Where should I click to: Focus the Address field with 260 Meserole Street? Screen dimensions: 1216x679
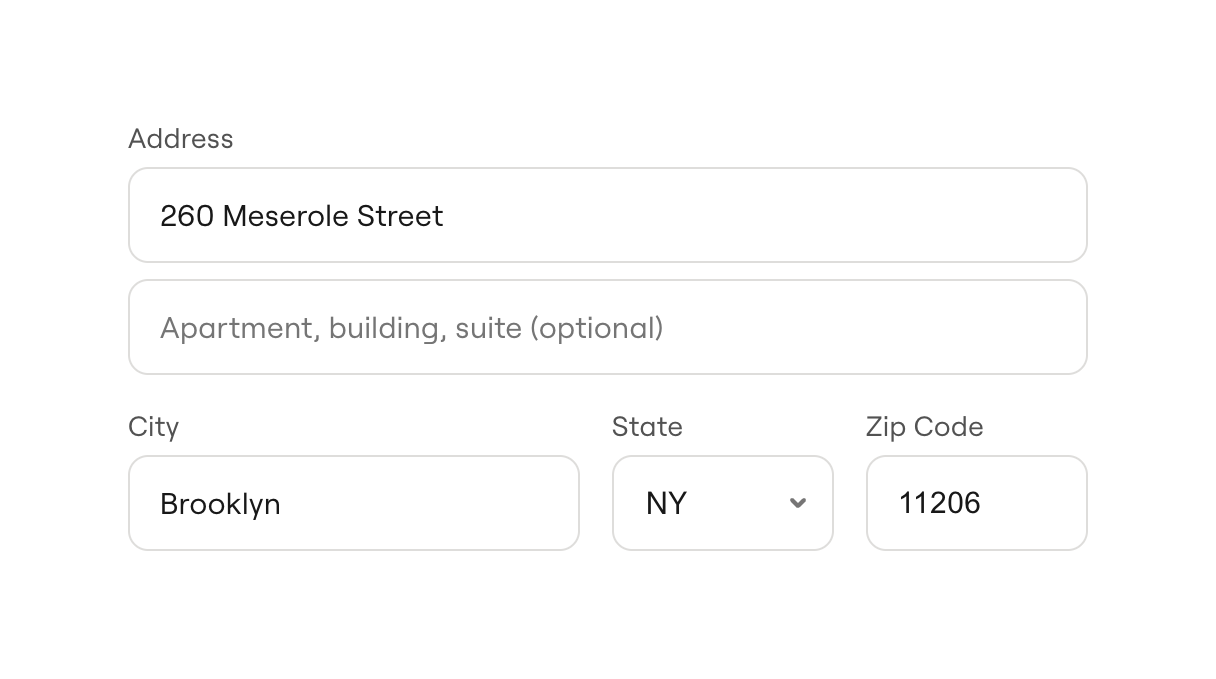607,215
